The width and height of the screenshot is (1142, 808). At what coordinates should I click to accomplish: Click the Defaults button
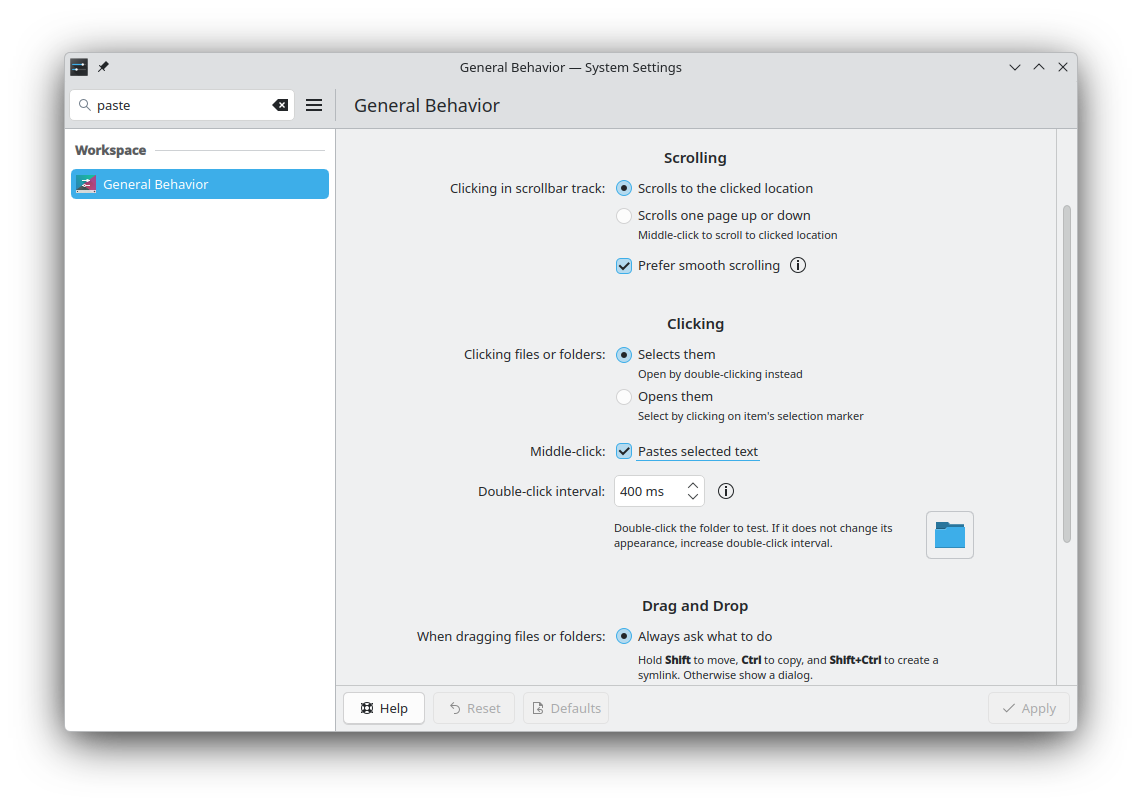[566, 708]
